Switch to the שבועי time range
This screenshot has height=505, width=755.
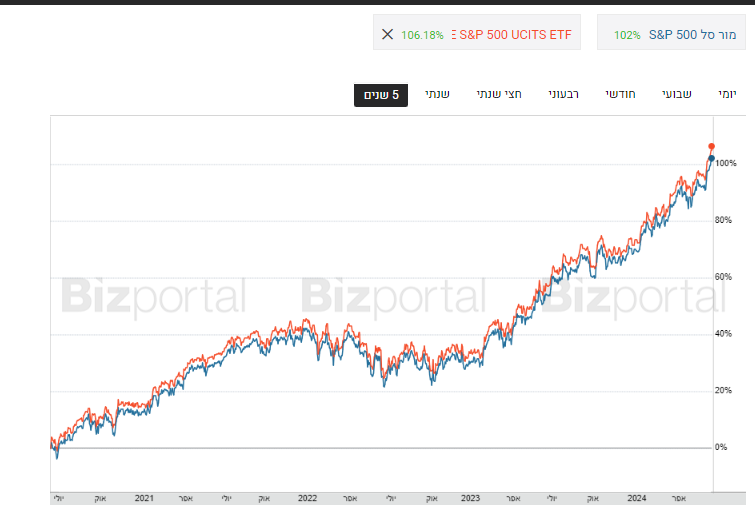(x=677, y=94)
